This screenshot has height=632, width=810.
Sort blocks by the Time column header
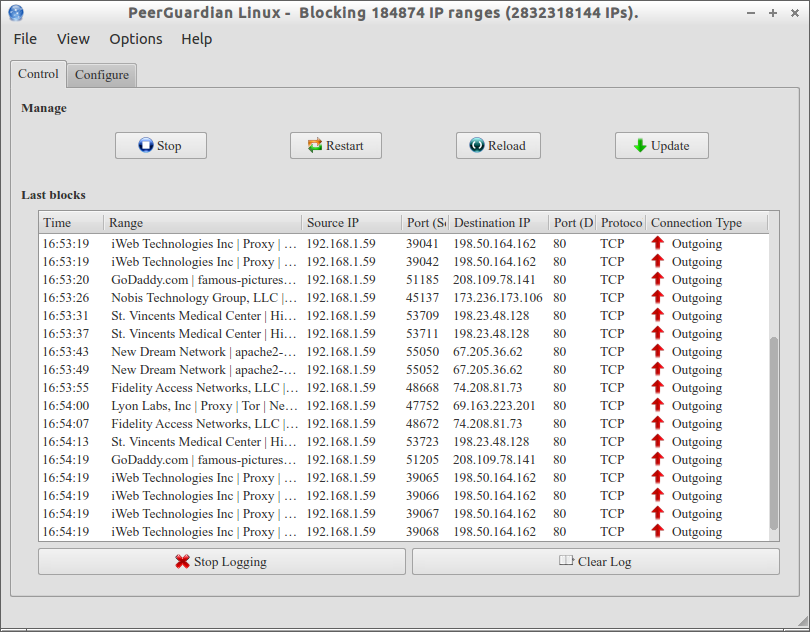click(x=71, y=223)
